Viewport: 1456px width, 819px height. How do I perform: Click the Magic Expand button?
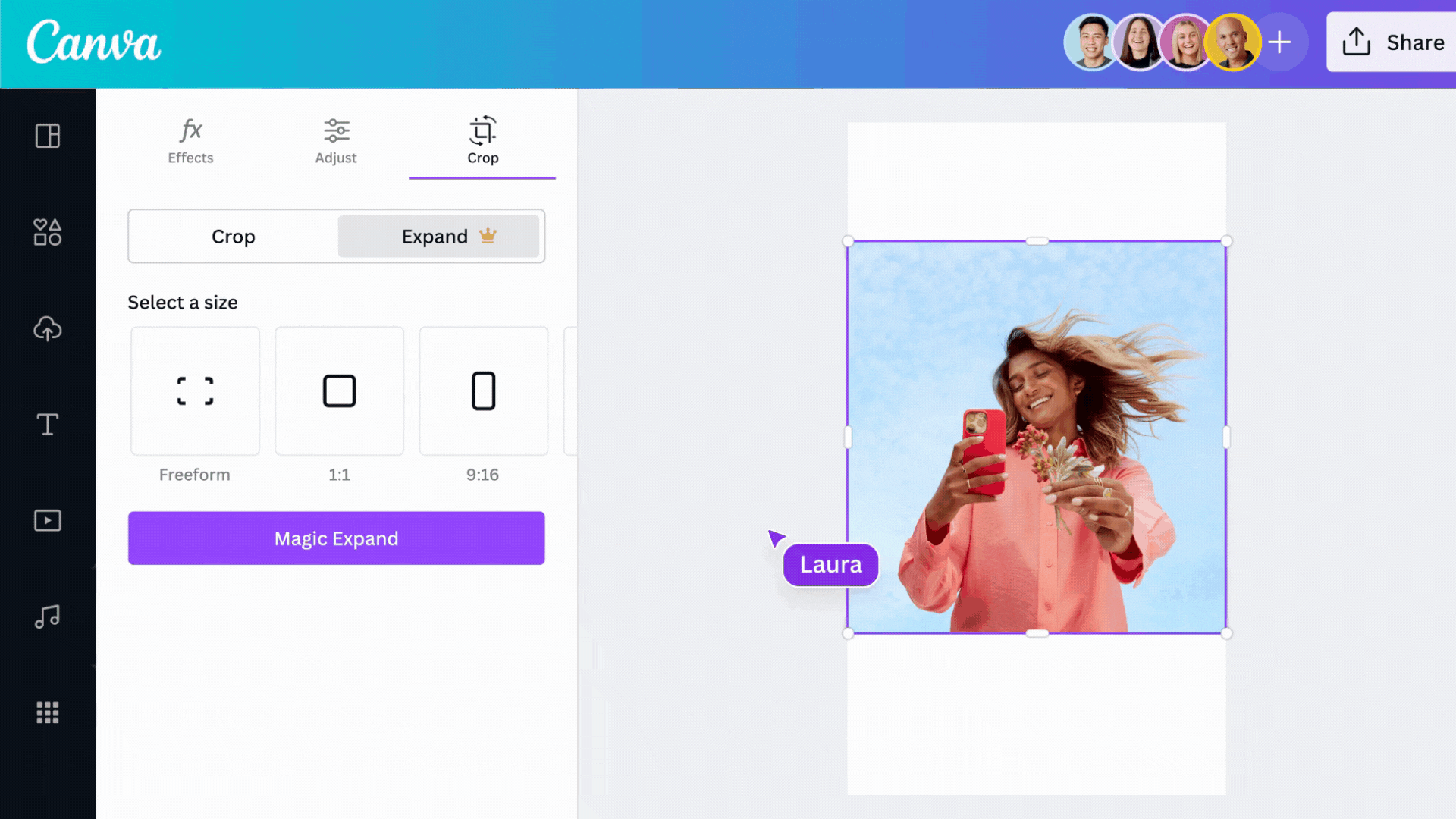(336, 538)
